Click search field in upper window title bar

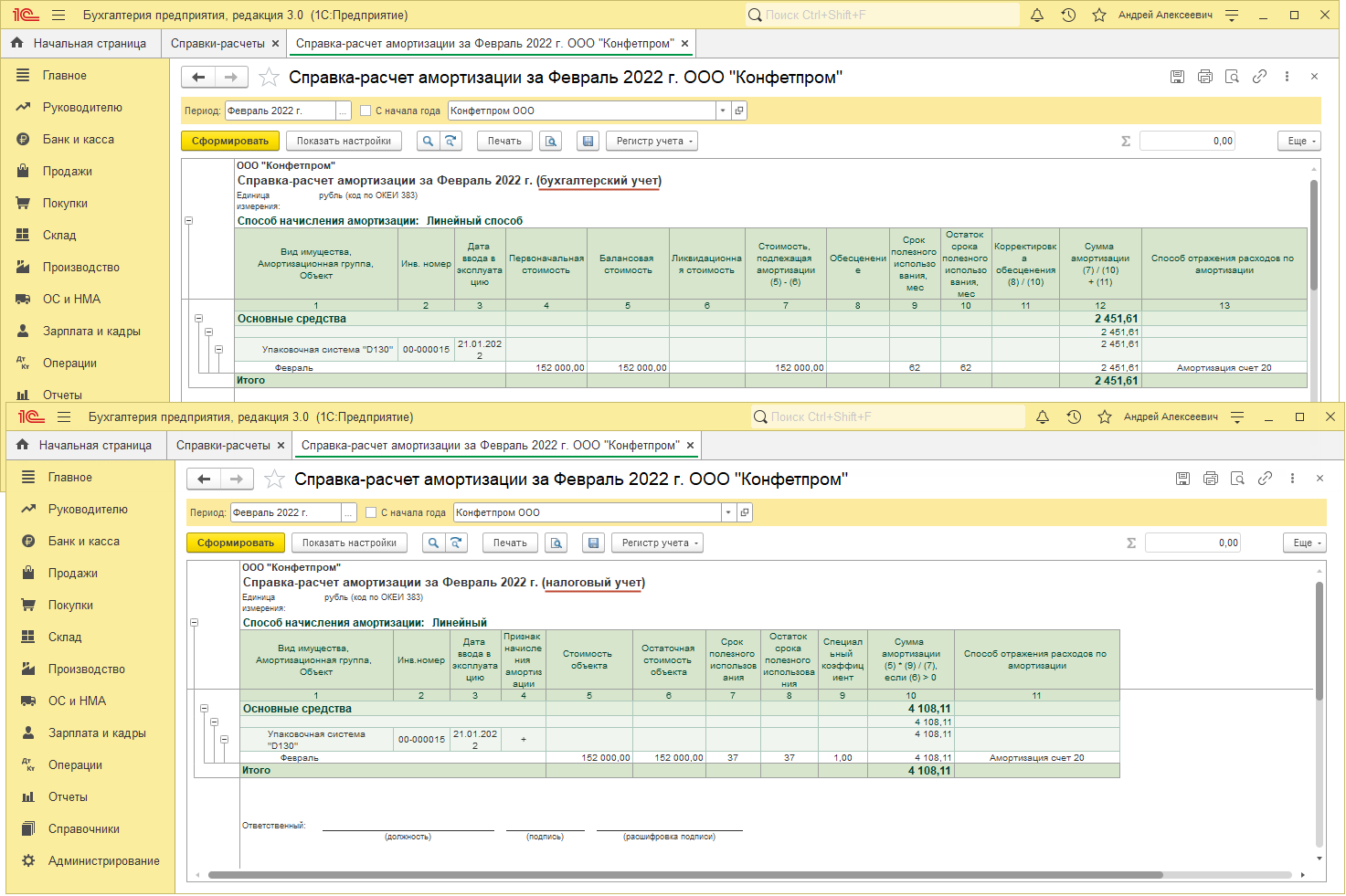tap(883, 15)
